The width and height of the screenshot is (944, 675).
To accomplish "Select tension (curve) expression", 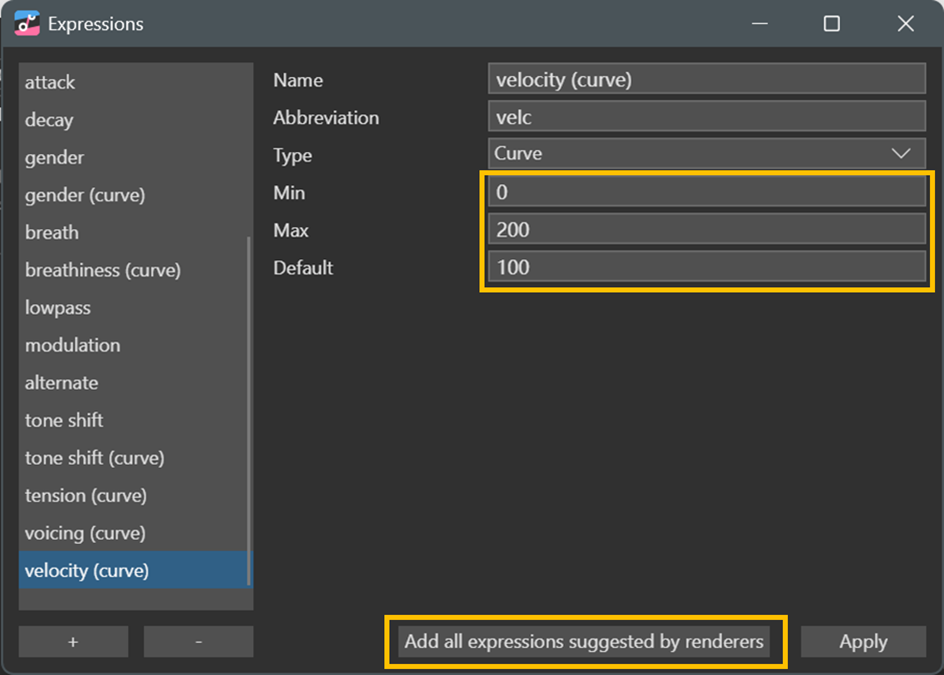I will pos(135,496).
